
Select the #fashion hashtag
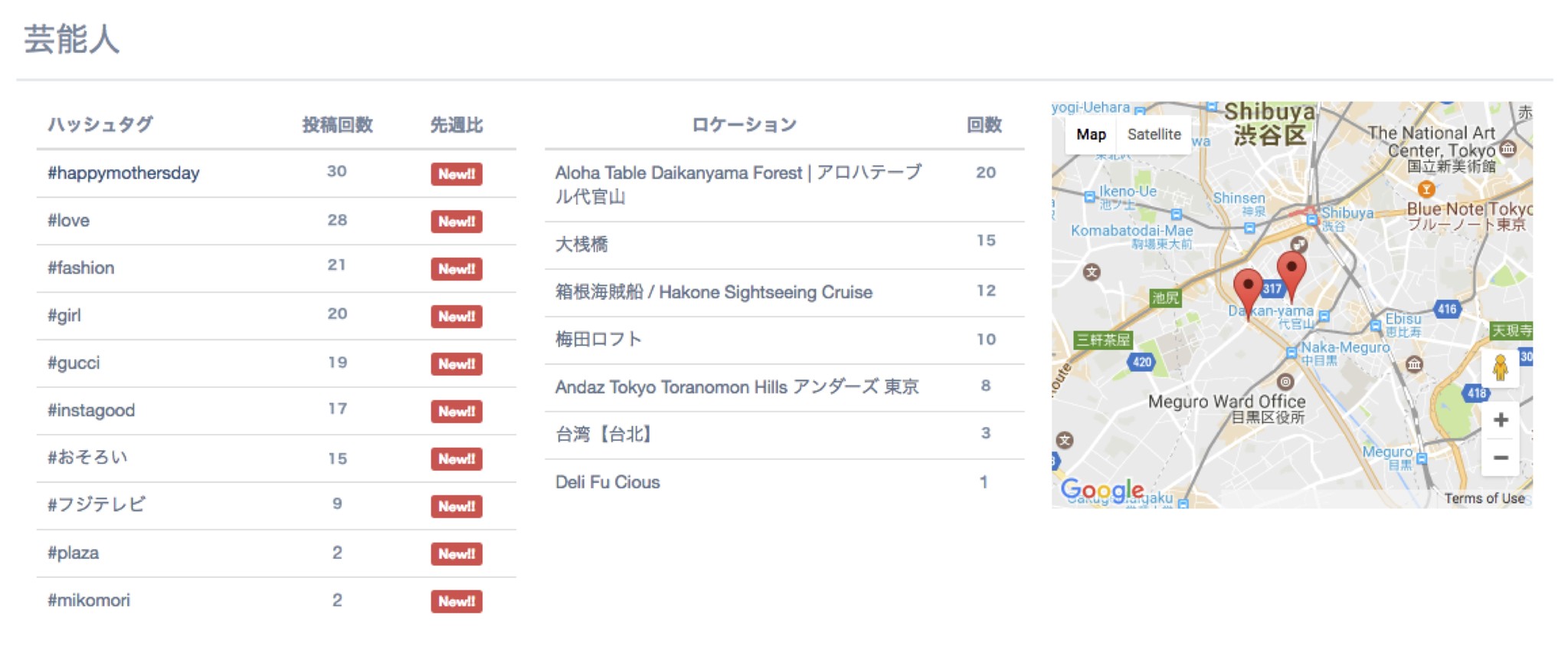80,268
